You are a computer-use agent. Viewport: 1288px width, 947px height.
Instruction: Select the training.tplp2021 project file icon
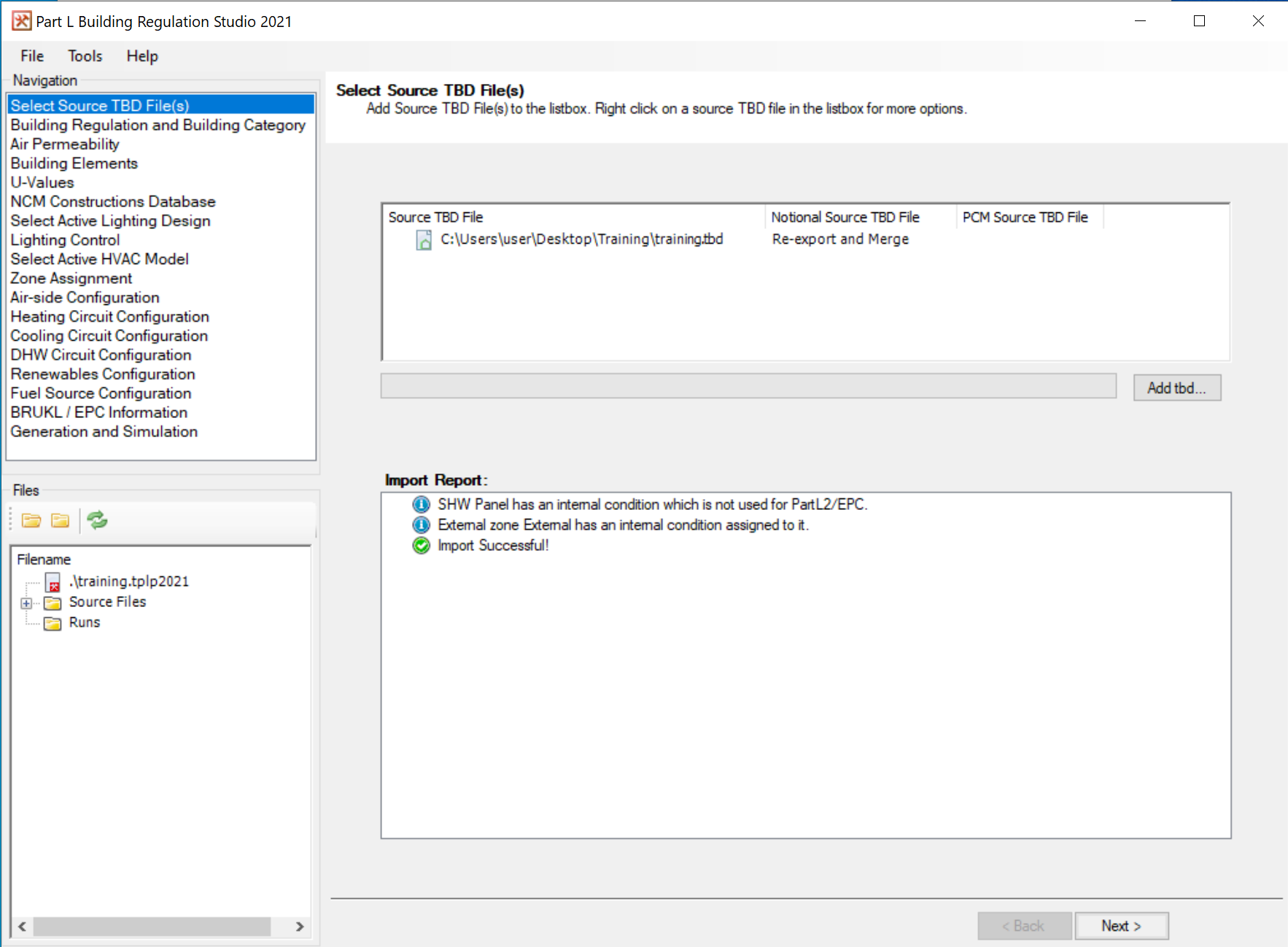click(x=53, y=582)
